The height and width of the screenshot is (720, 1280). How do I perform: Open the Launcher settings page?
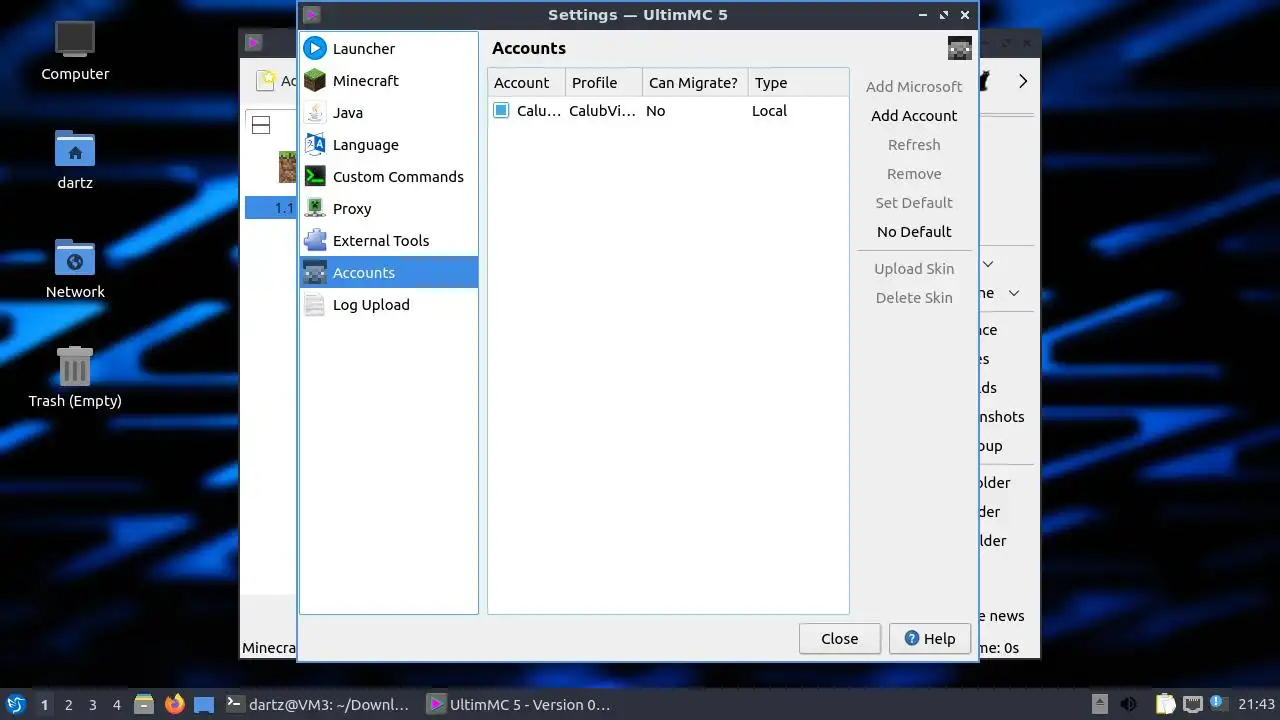[389, 48]
